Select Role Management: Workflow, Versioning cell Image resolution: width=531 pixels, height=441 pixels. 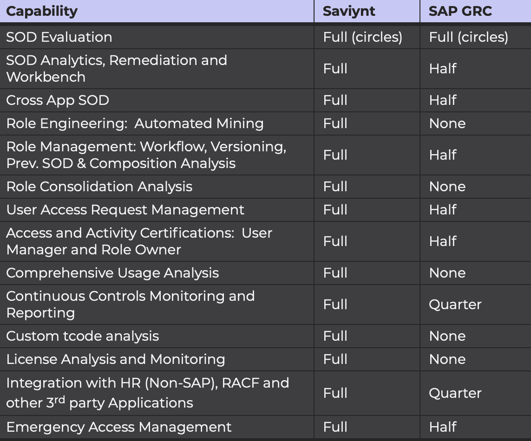(x=157, y=155)
